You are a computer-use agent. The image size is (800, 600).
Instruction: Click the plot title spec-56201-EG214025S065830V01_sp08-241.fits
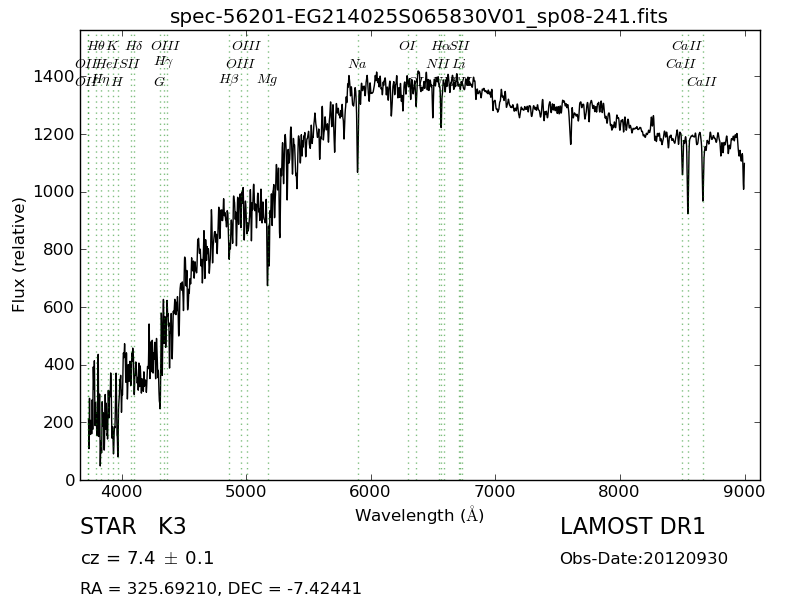coord(418,17)
